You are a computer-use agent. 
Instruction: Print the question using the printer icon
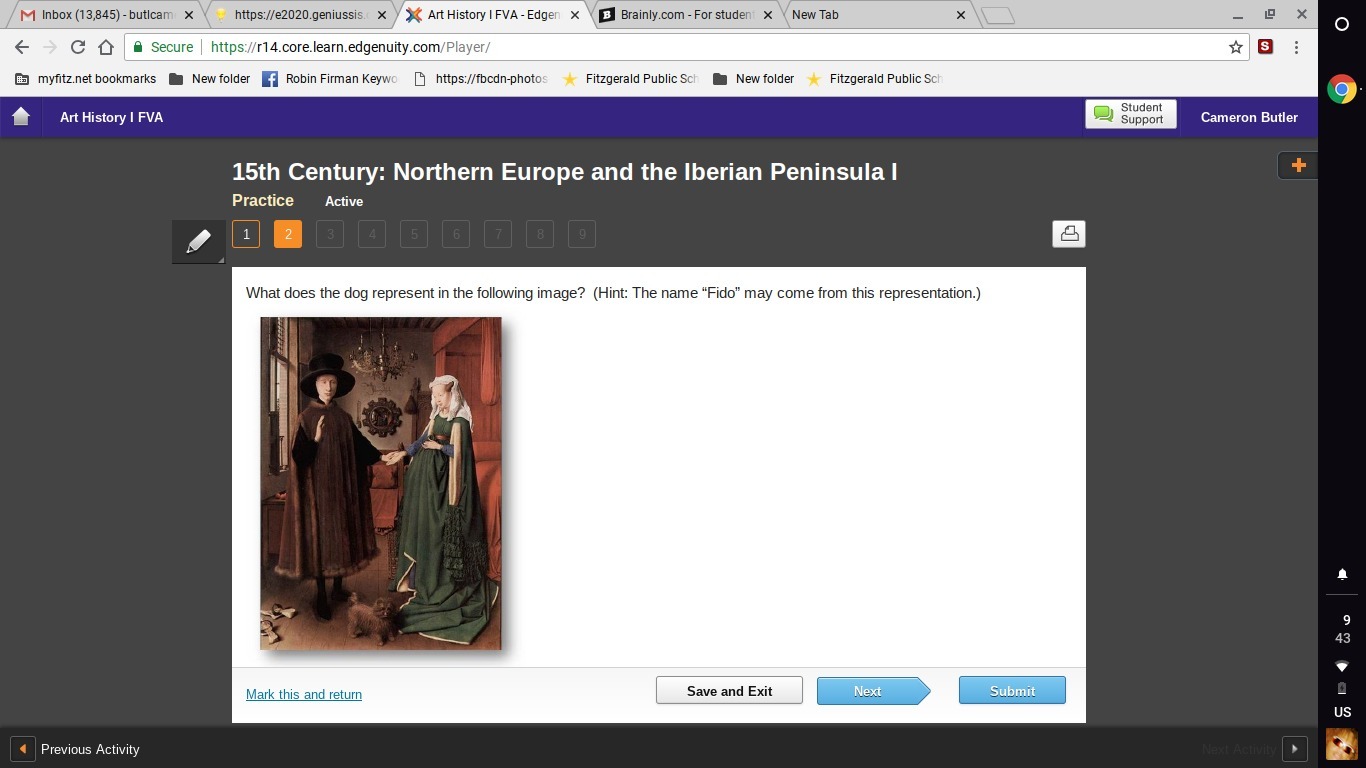[x=1069, y=233]
